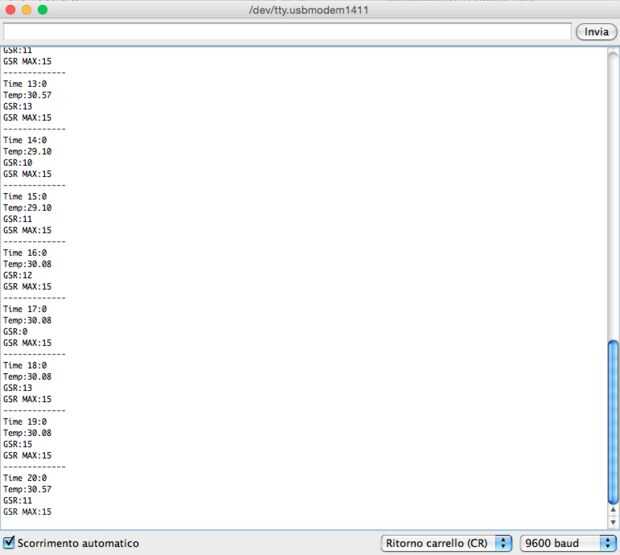Image resolution: width=620 pixels, height=555 pixels.
Task: Click the window title /dev/tty.usbmodem1411
Action: 308,10
